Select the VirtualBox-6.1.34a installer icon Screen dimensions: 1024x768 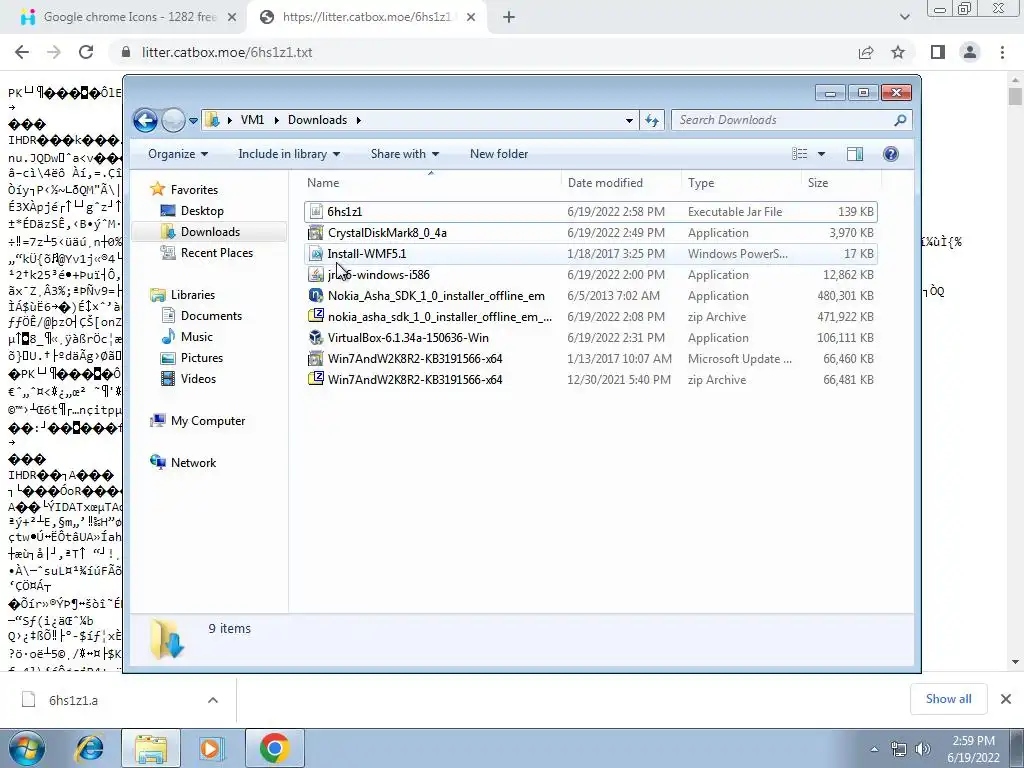click(x=316, y=338)
